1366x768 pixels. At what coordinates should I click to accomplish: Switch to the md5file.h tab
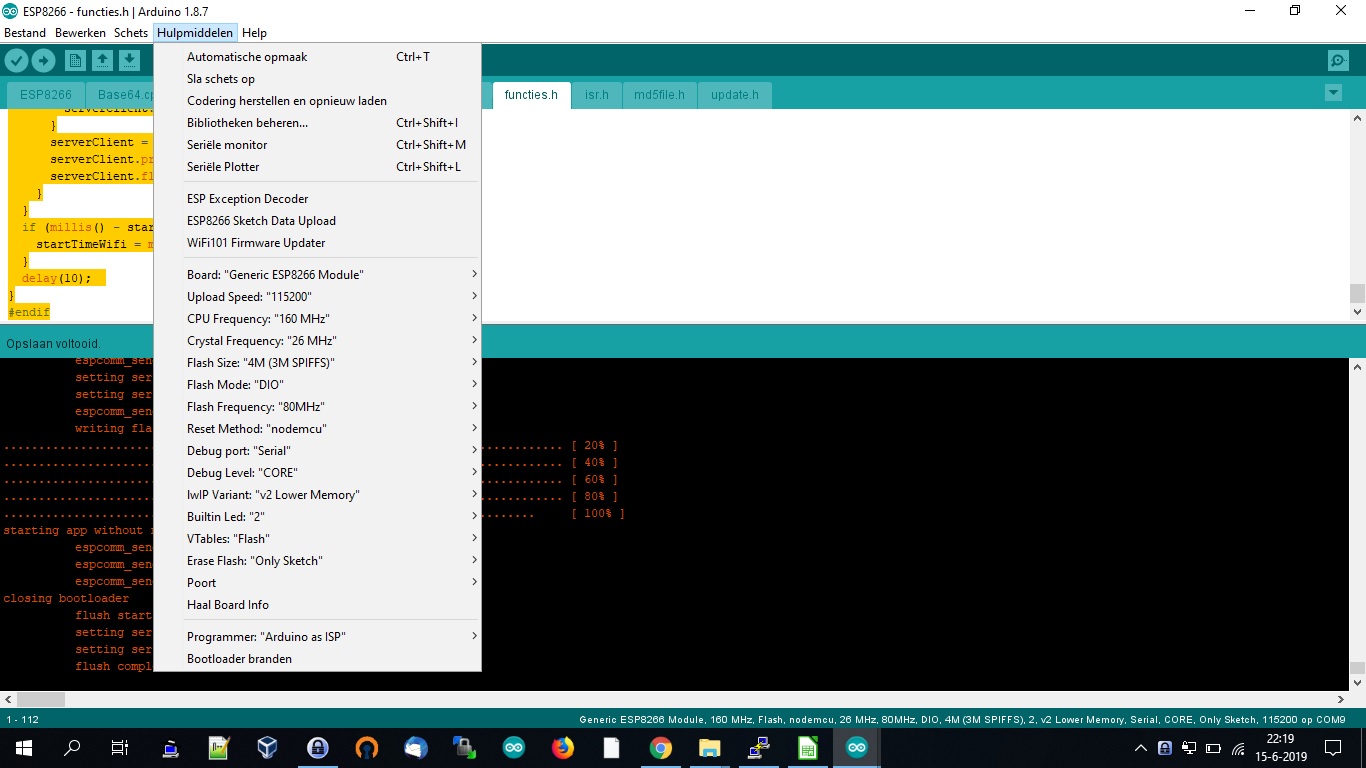660,95
